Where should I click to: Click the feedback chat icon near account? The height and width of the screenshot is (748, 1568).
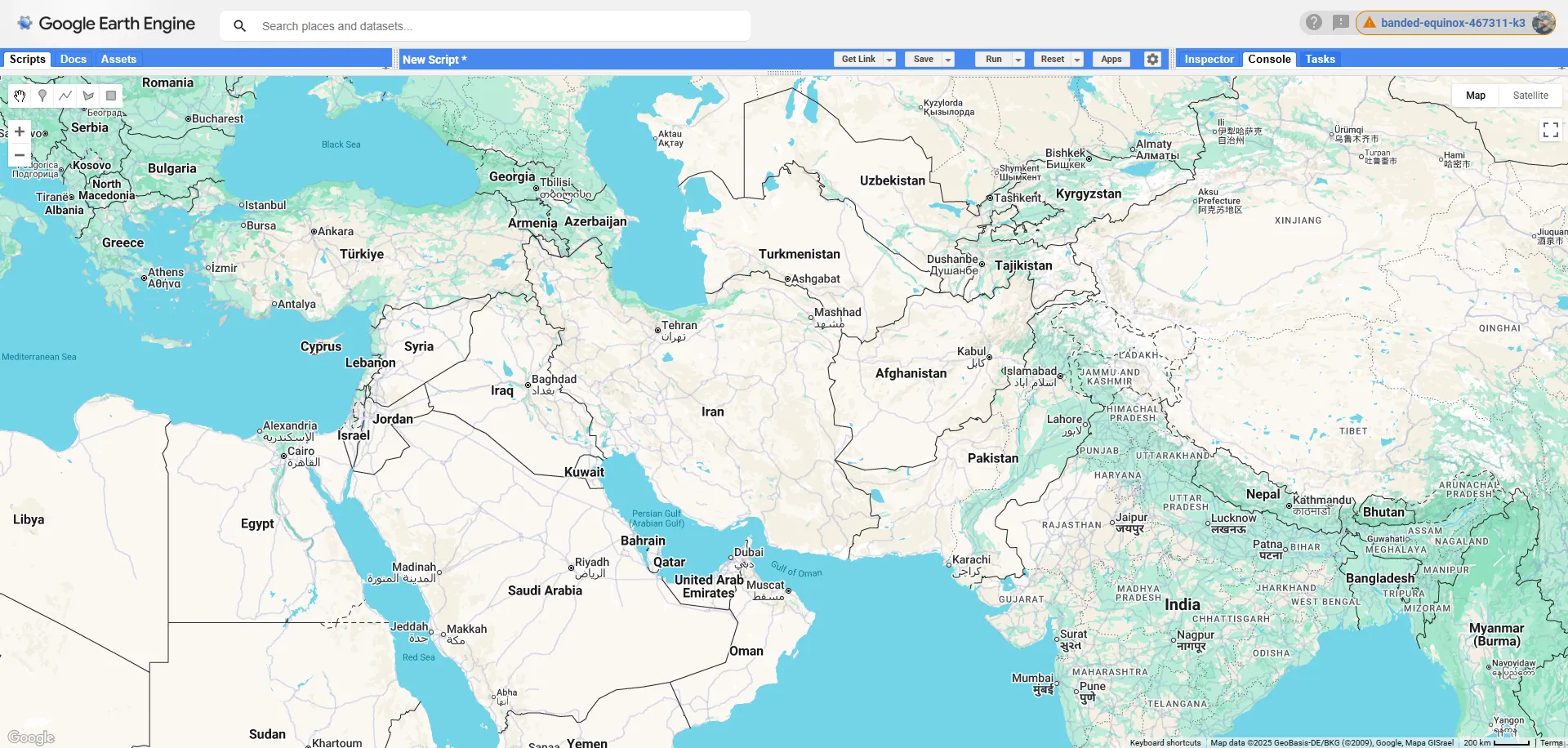pyautogui.click(x=1341, y=22)
